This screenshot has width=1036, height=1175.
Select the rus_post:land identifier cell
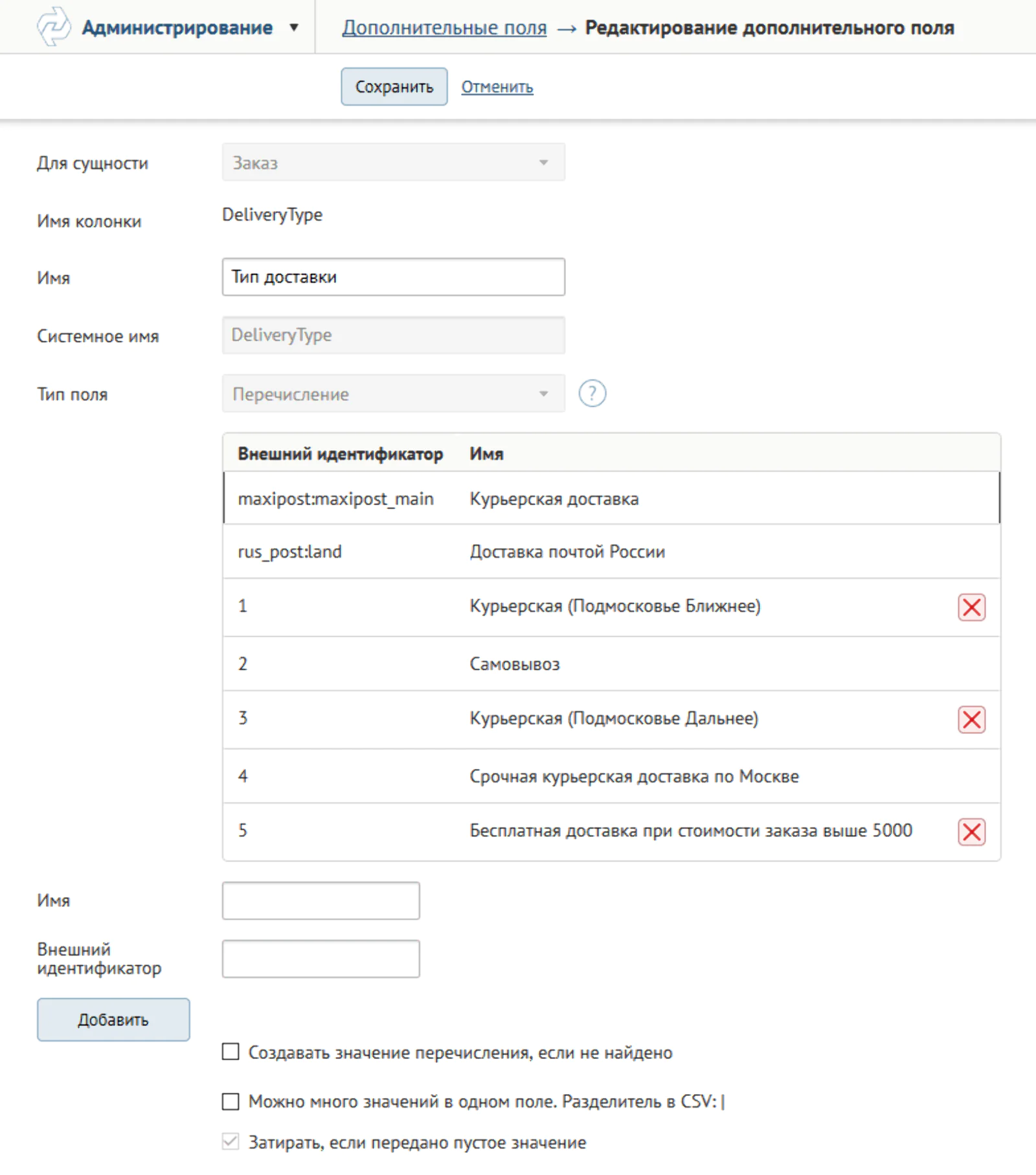click(x=289, y=552)
